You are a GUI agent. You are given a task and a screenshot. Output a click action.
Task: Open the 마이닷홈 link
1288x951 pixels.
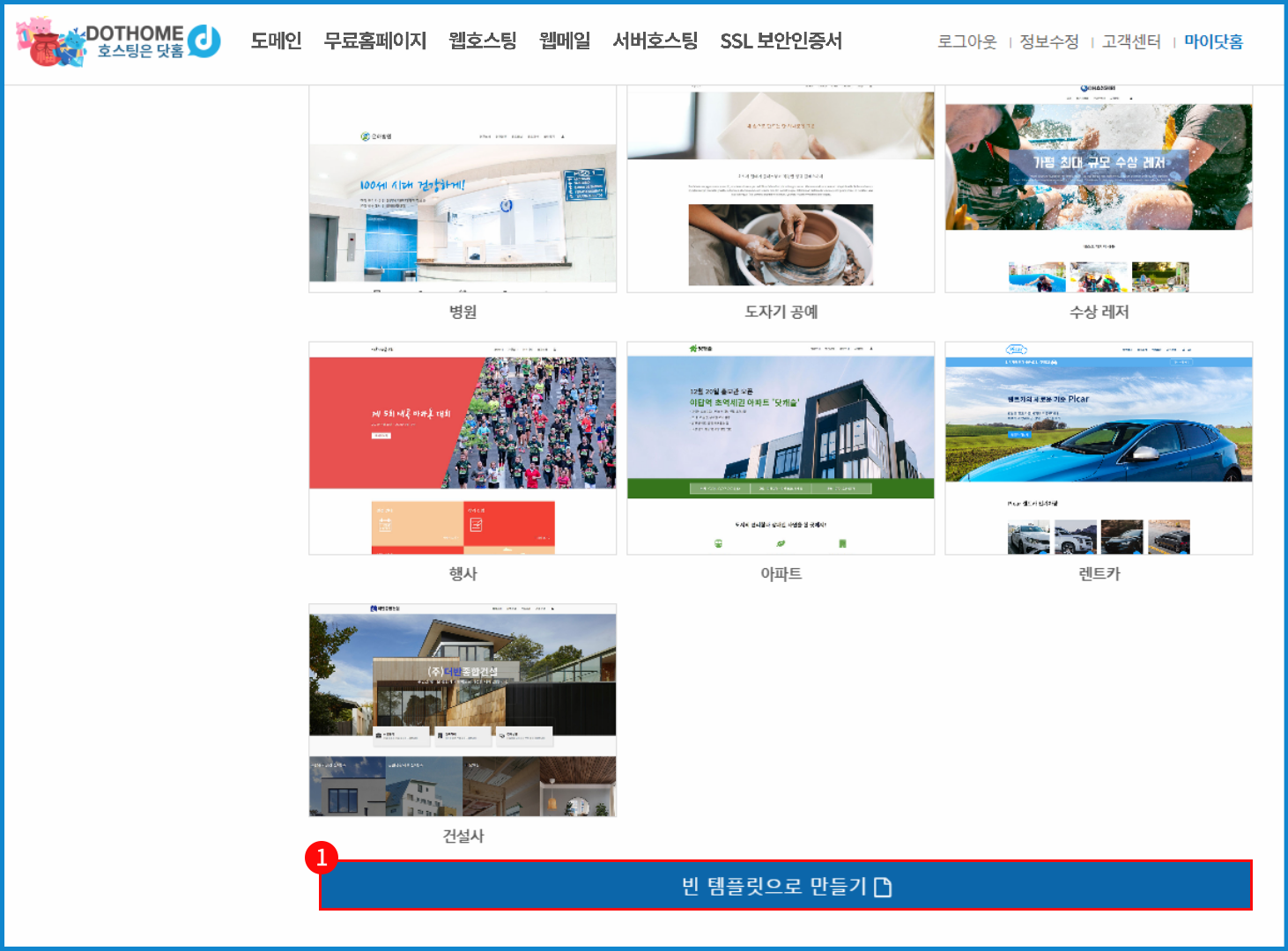coord(1213,41)
